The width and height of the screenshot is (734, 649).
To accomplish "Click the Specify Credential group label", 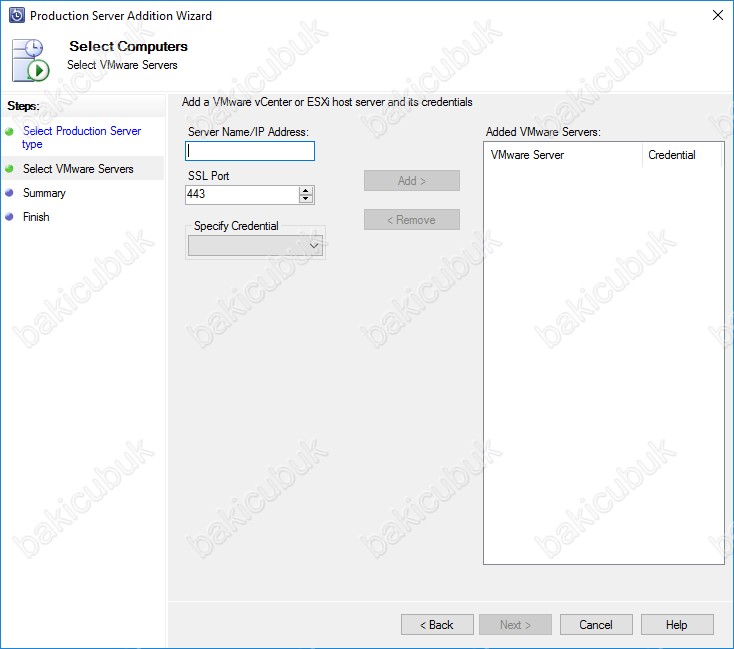I will pyautogui.click(x=236, y=226).
